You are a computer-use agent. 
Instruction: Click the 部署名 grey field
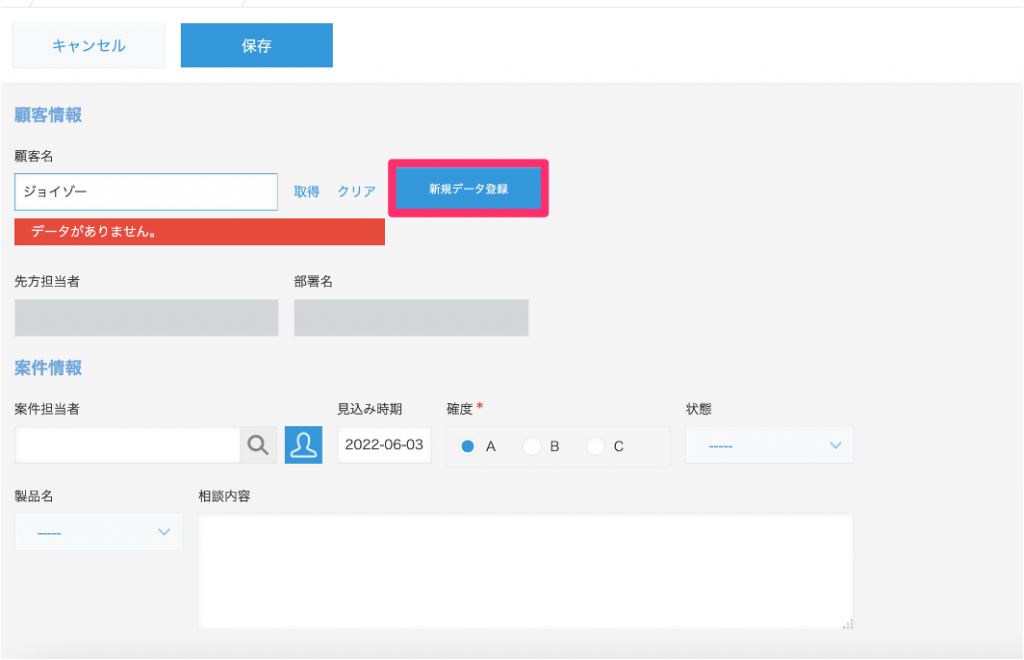(411, 318)
